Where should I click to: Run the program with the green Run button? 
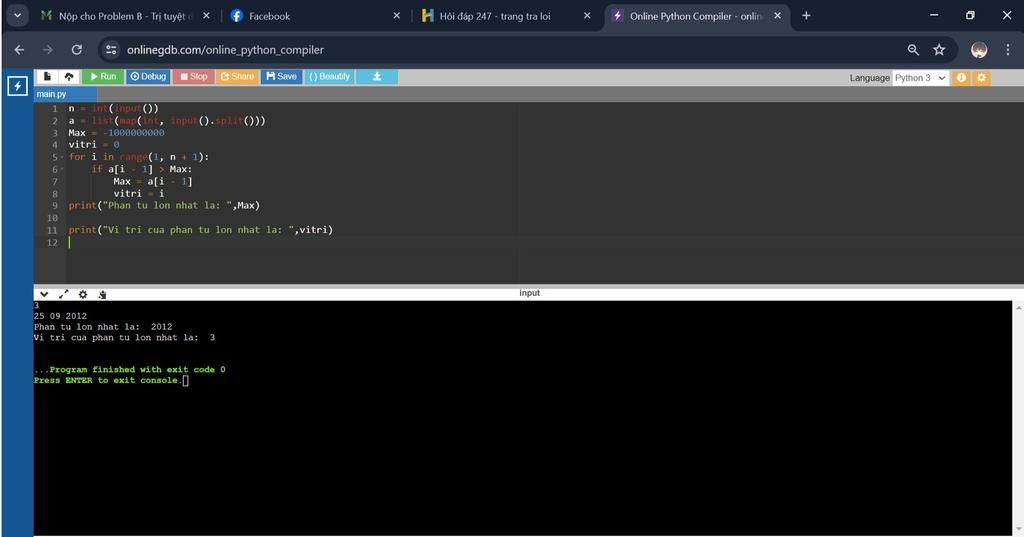click(x=103, y=76)
